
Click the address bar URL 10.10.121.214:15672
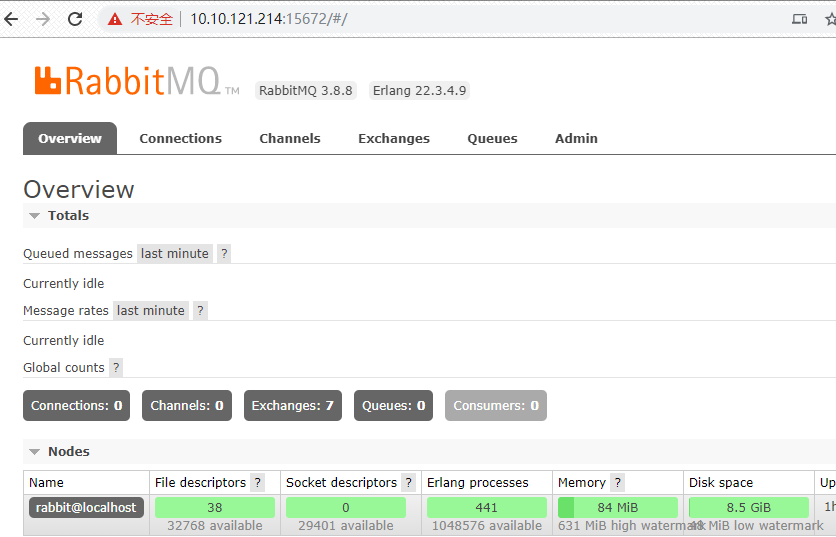coord(269,19)
